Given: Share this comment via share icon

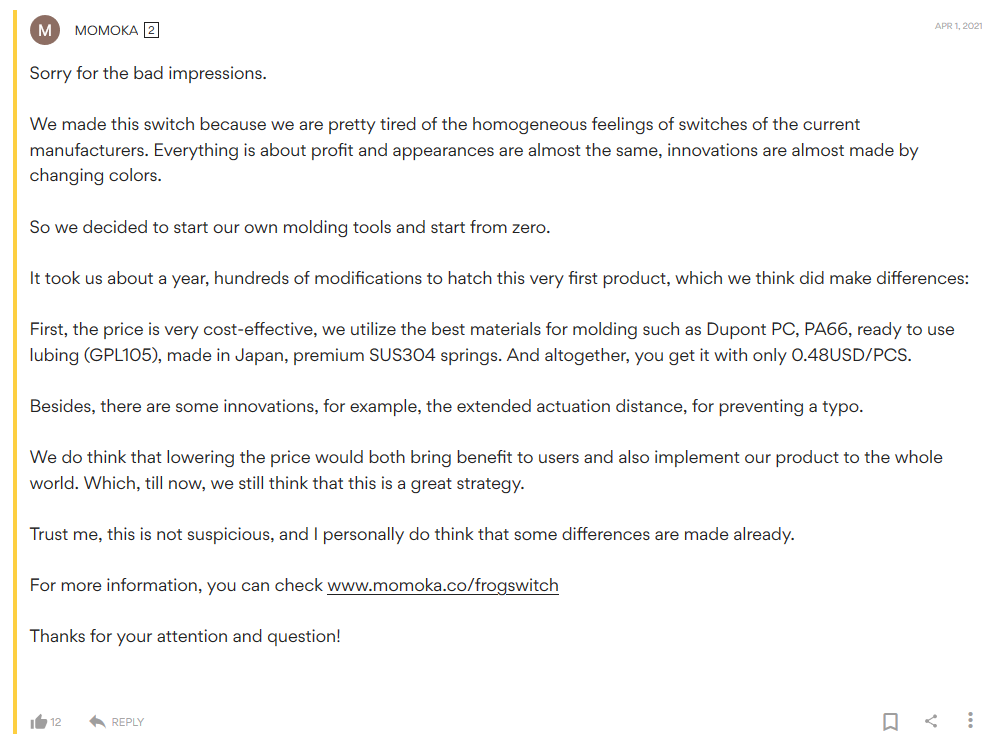Looking at the screenshot, I should (x=931, y=721).
